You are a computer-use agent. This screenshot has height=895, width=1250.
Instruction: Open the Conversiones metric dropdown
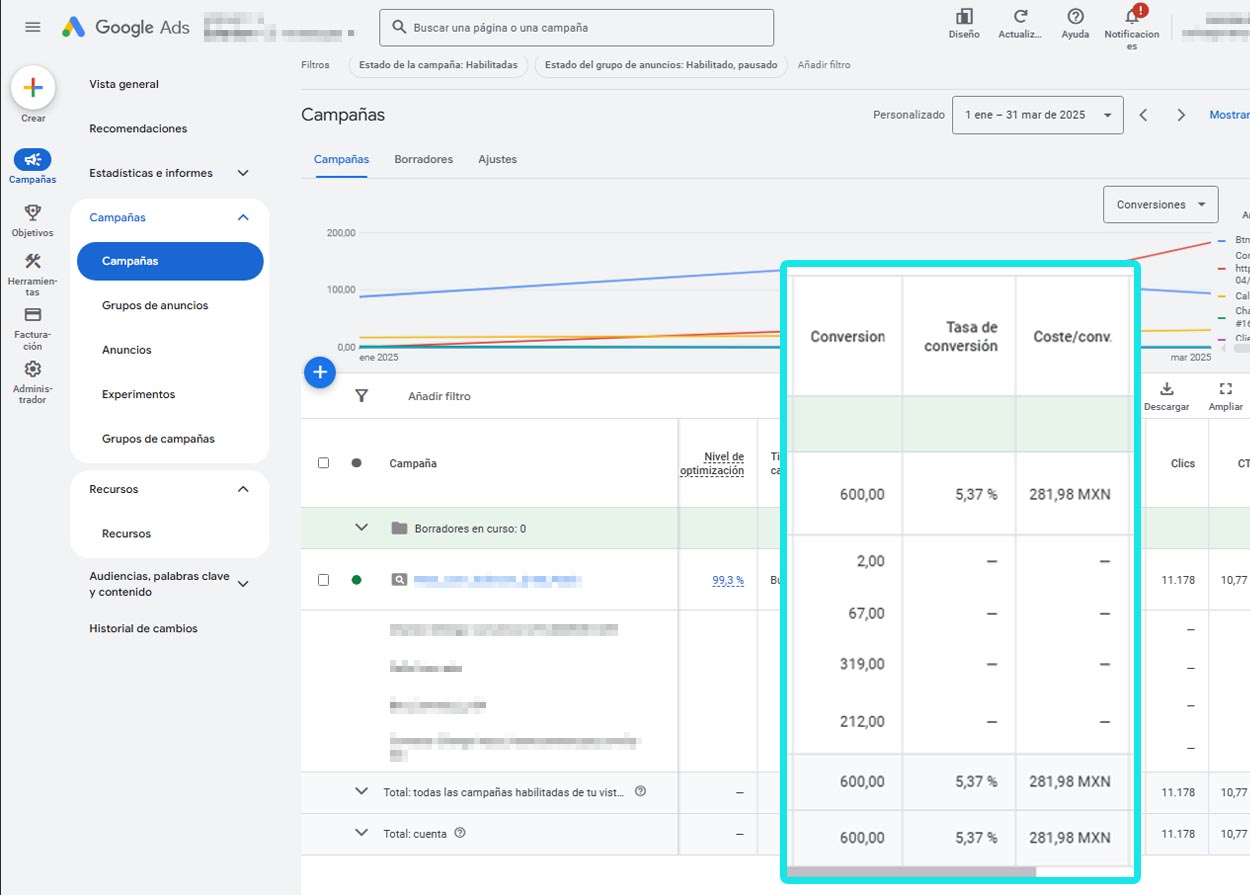[1160, 204]
